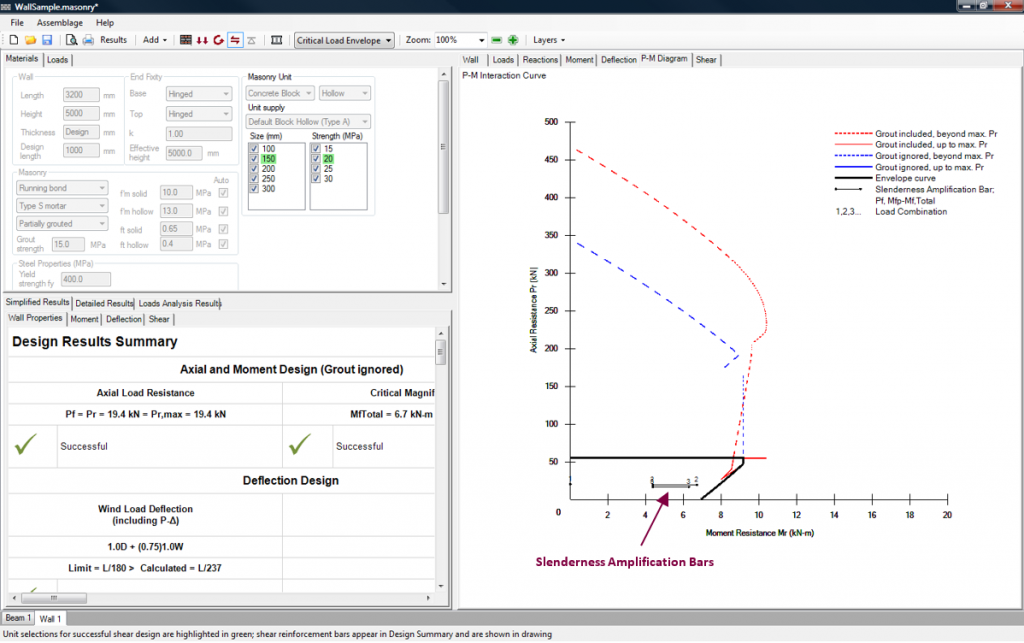Switch to the Detailed Results tab
Viewport: 1024px width, 643px height.
(x=104, y=303)
